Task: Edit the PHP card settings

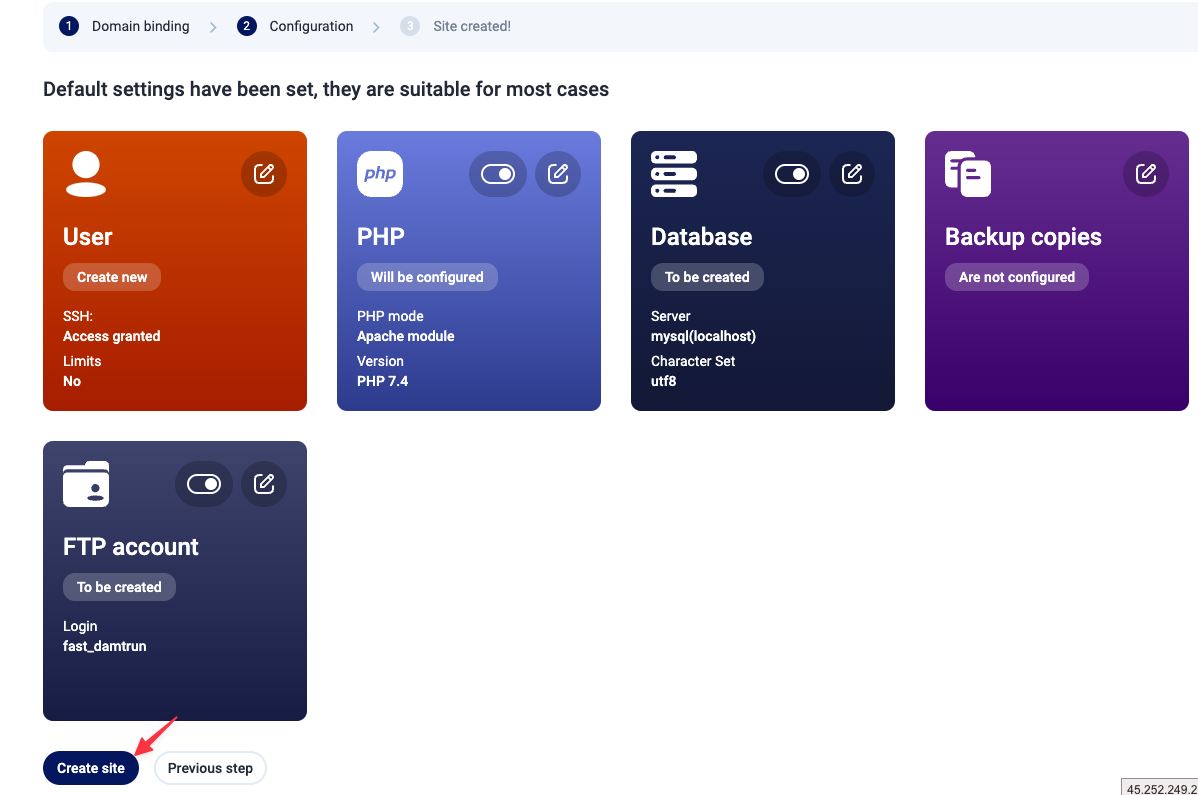Action: click(558, 174)
